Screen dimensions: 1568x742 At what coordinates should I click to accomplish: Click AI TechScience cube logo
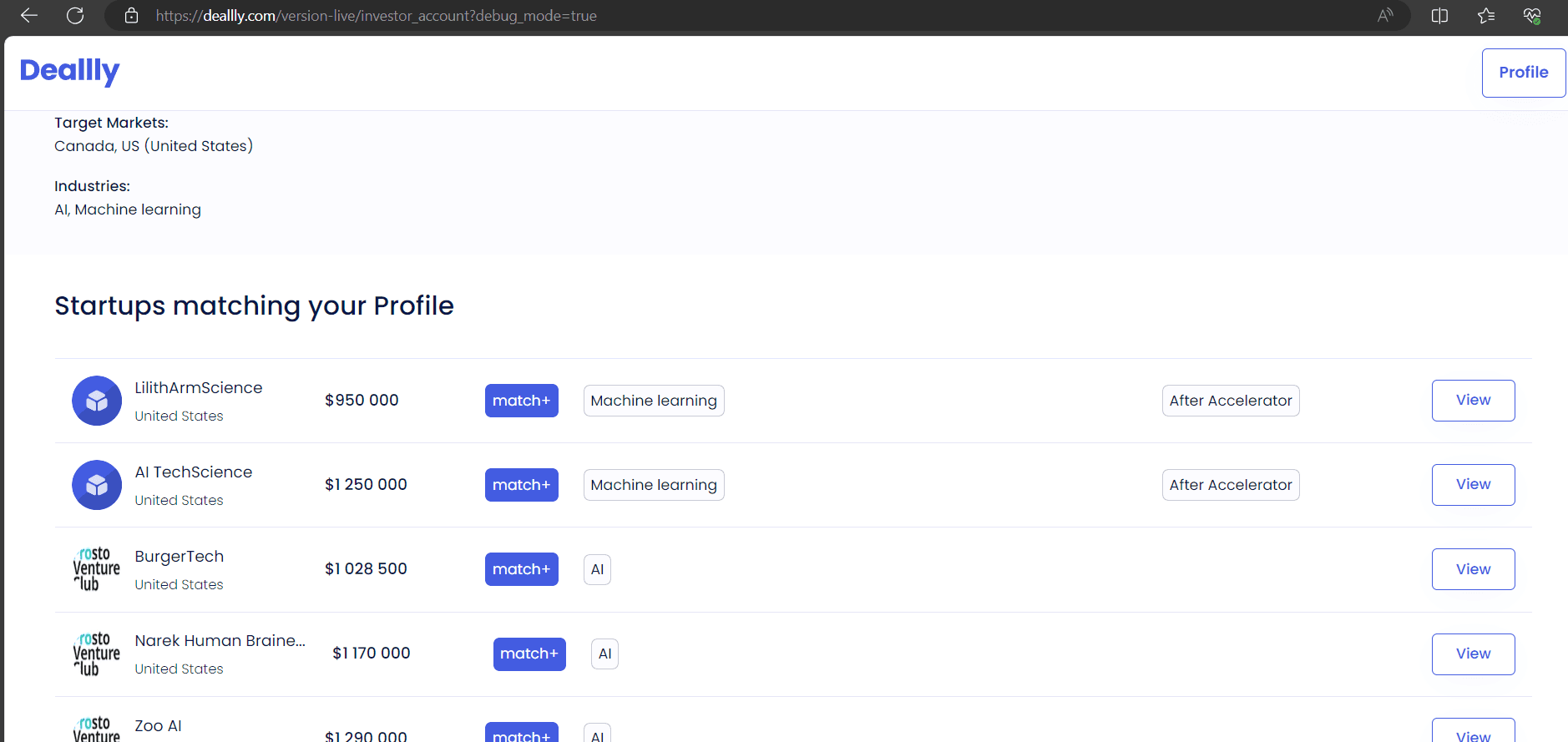coord(97,485)
